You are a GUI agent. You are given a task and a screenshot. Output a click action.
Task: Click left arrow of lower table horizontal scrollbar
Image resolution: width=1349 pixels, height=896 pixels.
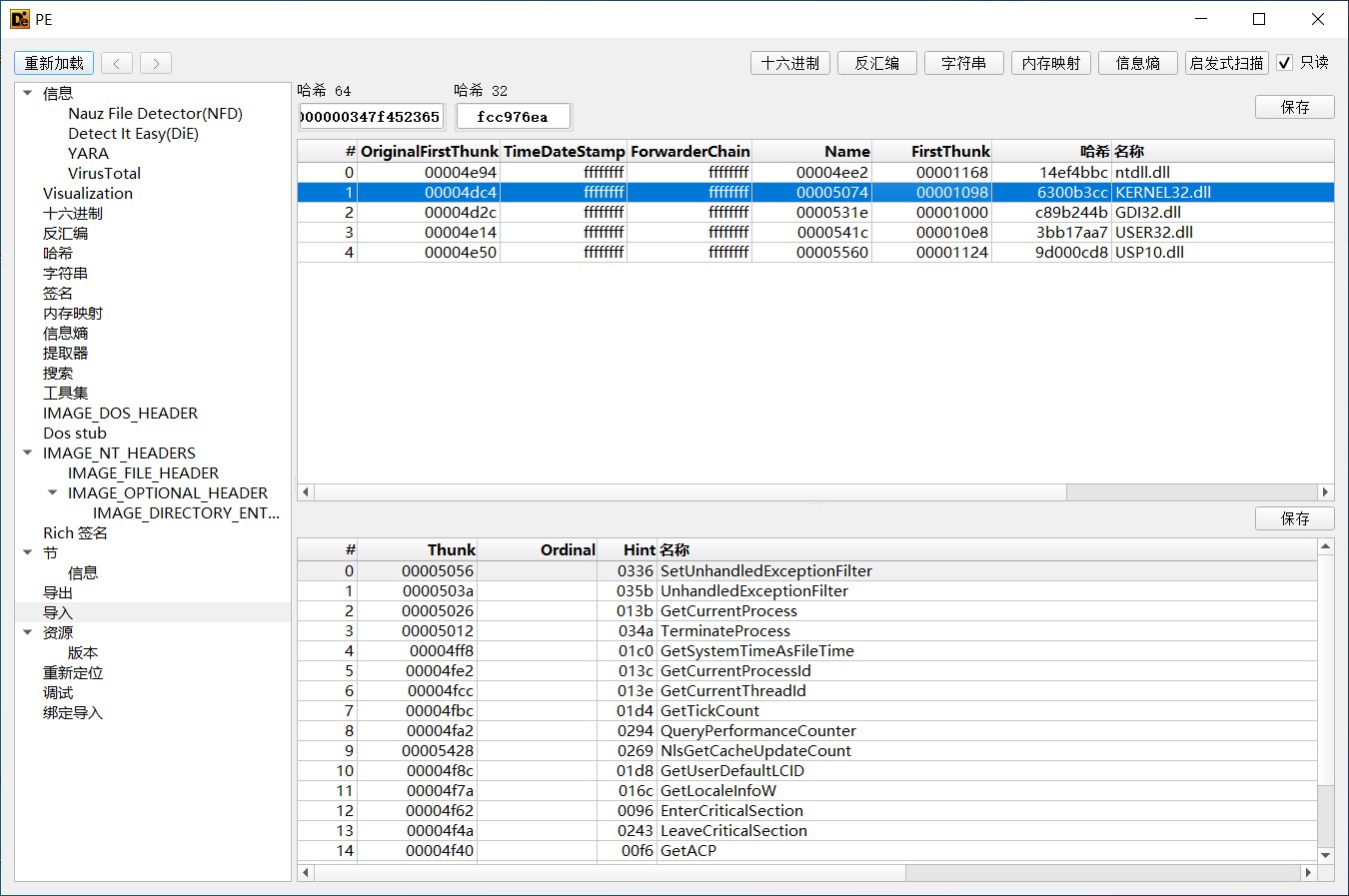(x=306, y=872)
